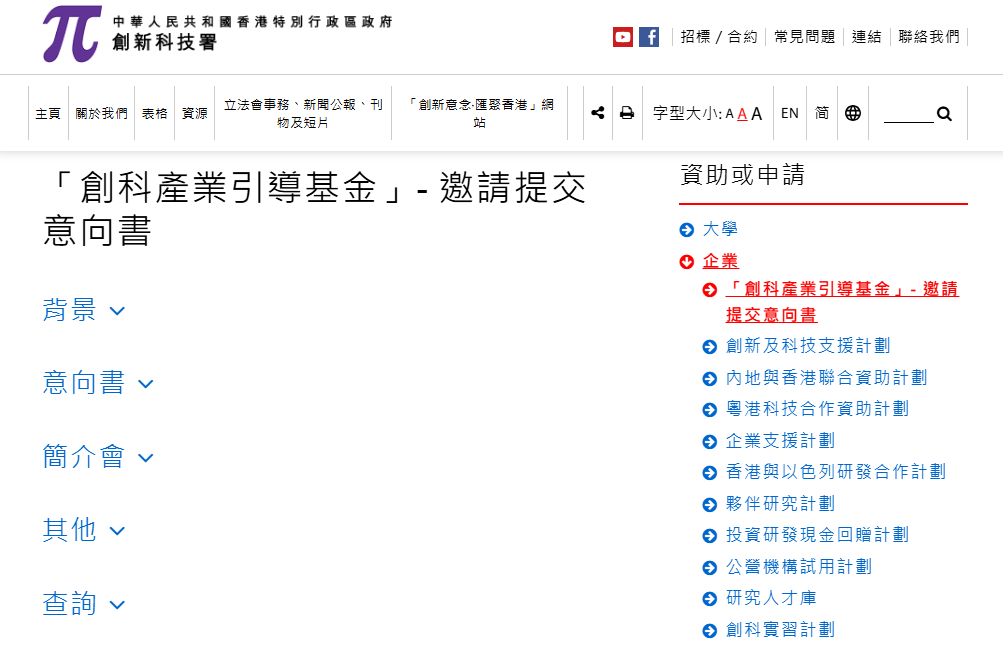Open the Facebook page icon

649,37
